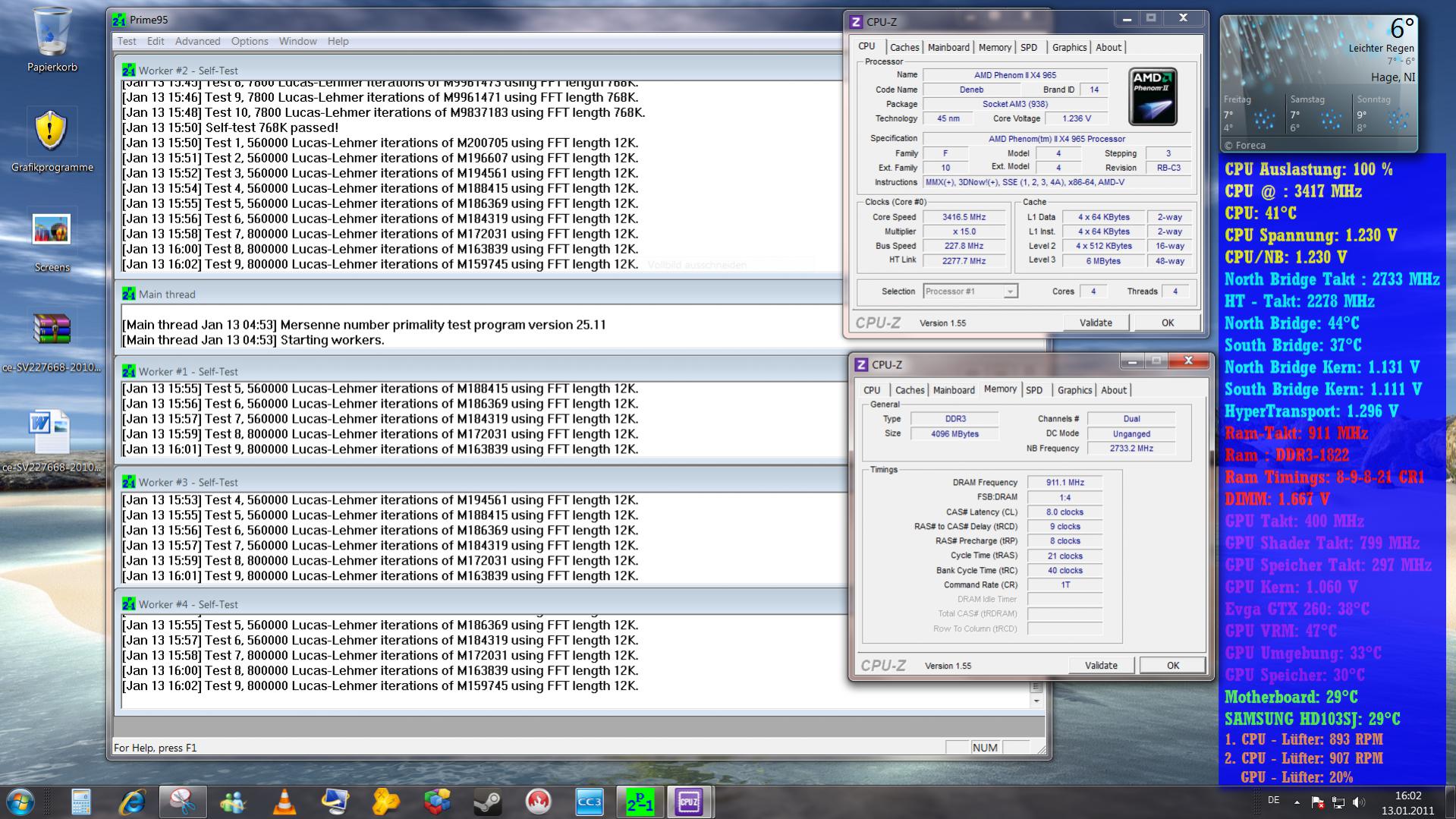
Task: Switch to Graphics tab in lower CPU-Z
Action: pos(1074,390)
